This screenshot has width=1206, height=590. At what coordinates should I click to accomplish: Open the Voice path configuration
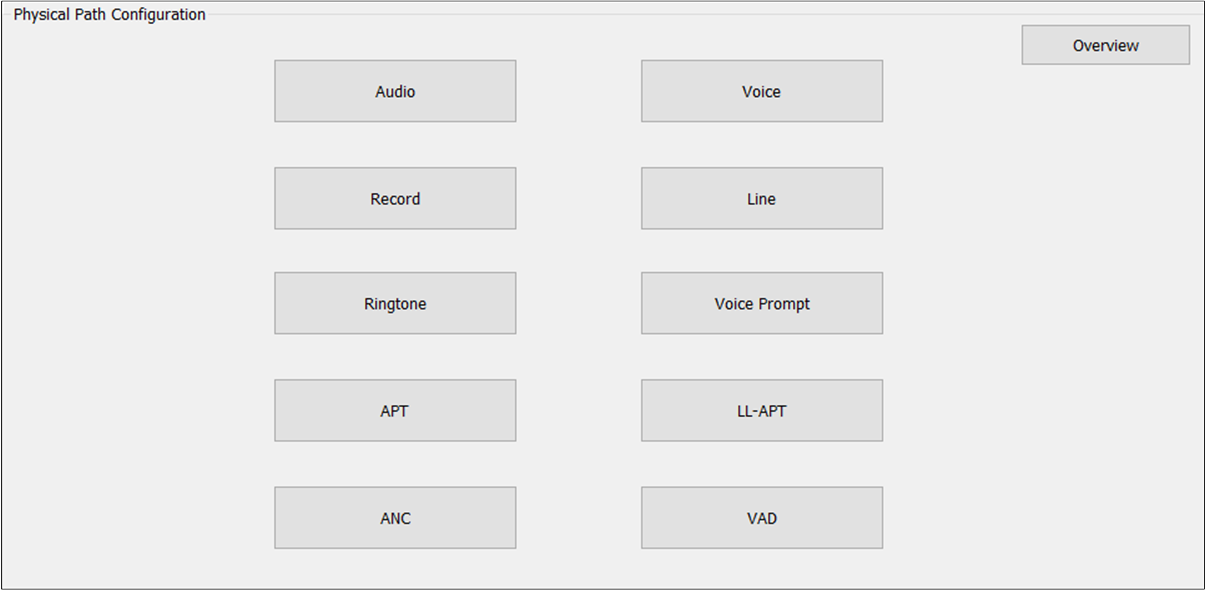[x=761, y=91]
